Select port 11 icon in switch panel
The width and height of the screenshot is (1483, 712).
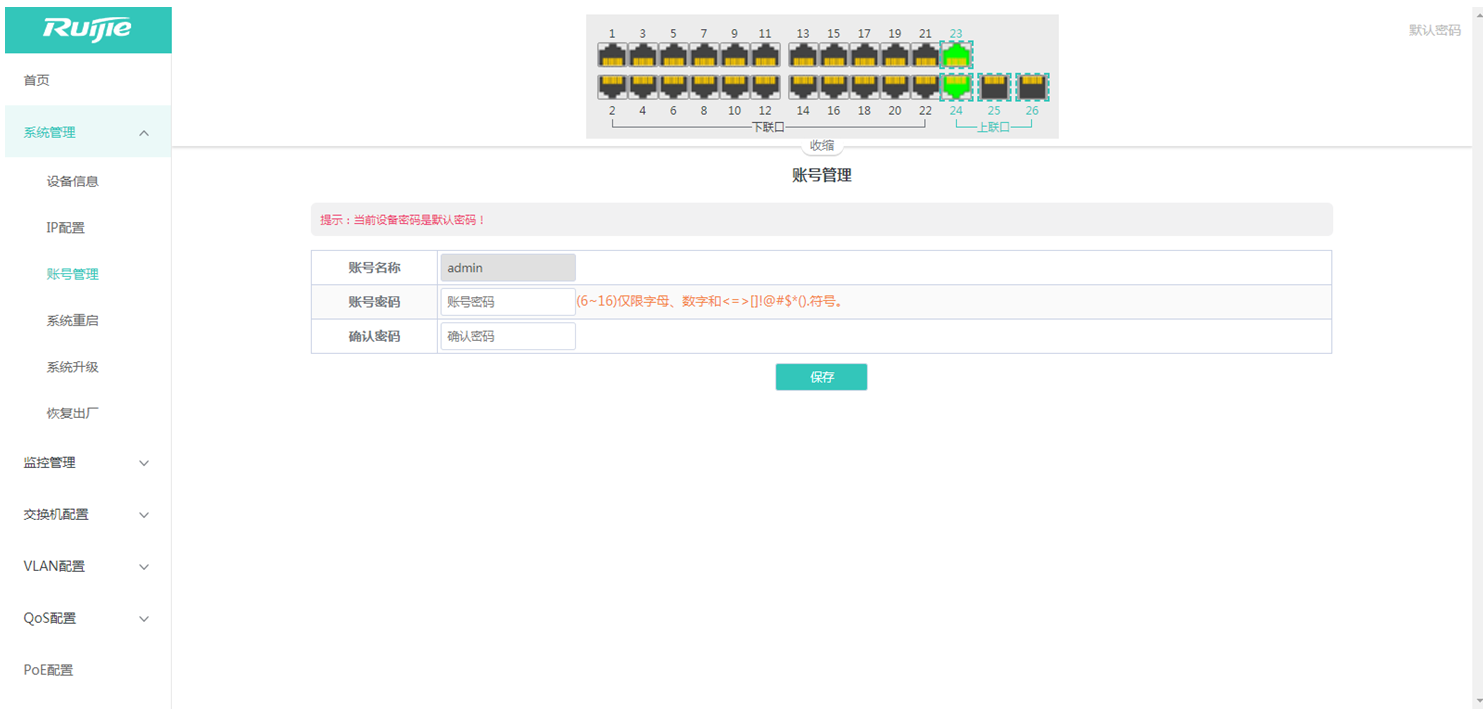pyautogui.click(x=765, y=56)
